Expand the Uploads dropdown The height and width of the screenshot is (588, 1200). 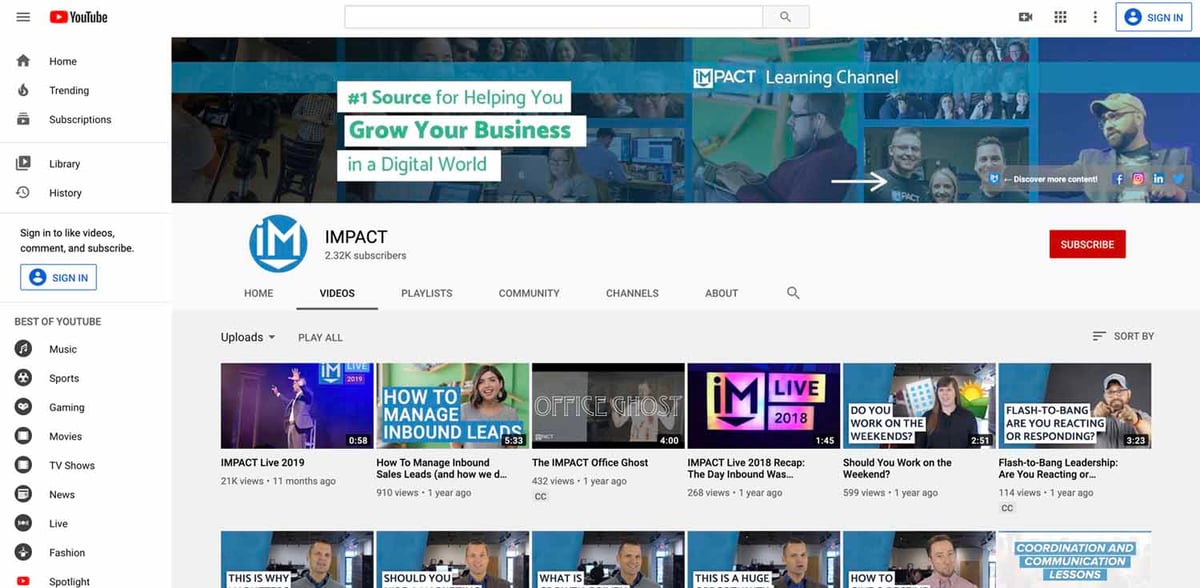pyautogui.click(x=248, y=337)
